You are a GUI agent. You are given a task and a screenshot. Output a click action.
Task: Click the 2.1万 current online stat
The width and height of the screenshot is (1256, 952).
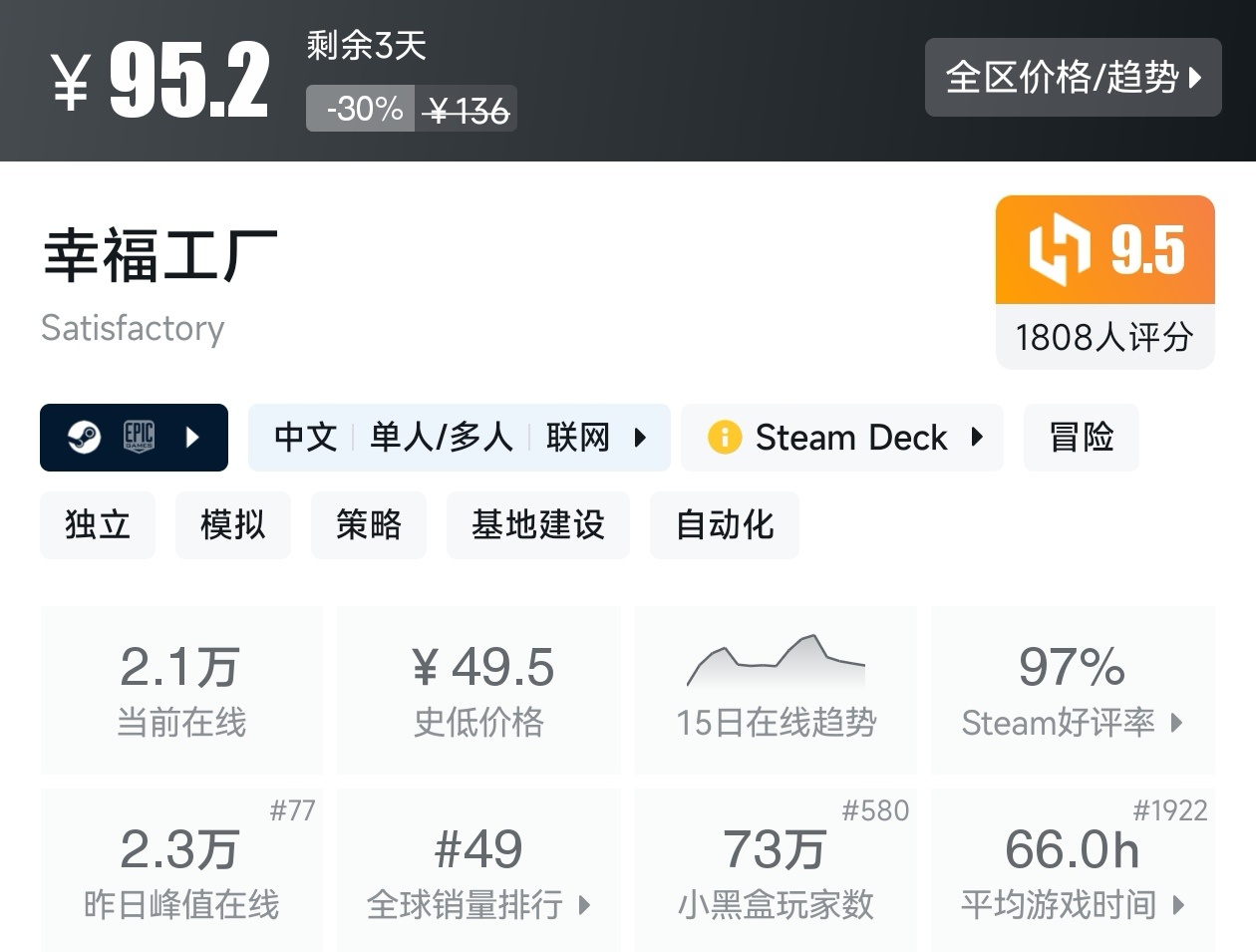click(180, 667)
